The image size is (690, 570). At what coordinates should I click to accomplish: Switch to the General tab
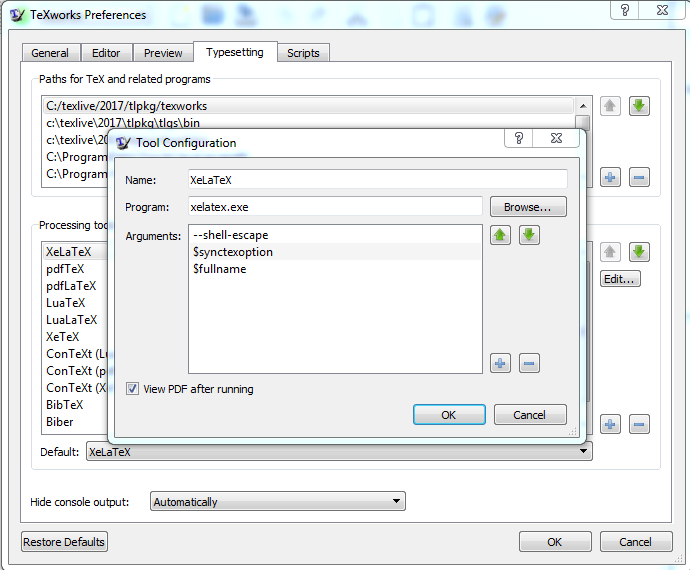50,53
